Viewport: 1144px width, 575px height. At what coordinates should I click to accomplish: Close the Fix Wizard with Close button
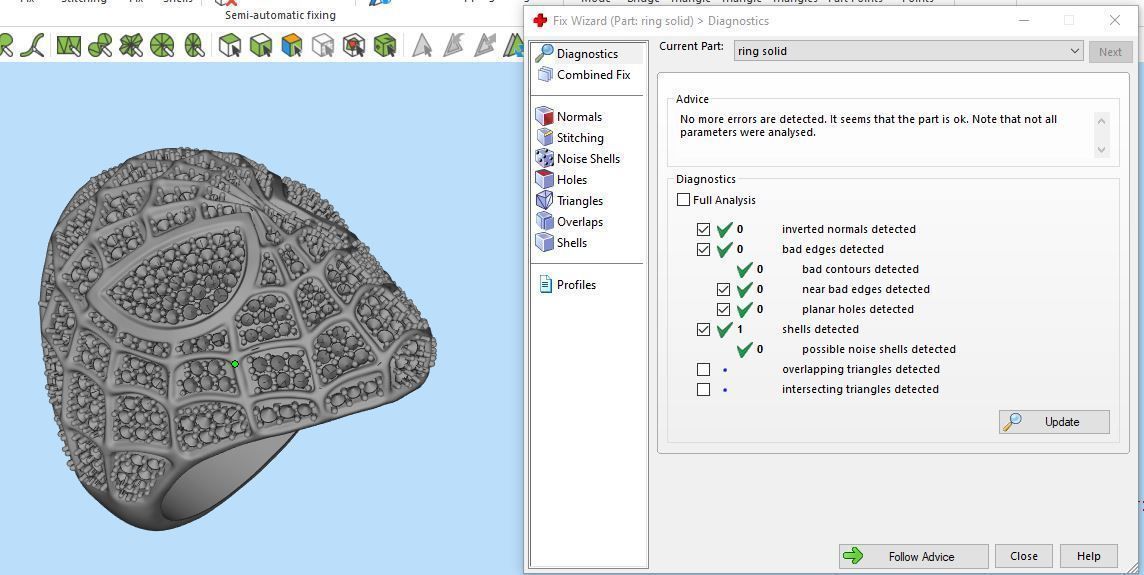click(x=1024, y=556)
